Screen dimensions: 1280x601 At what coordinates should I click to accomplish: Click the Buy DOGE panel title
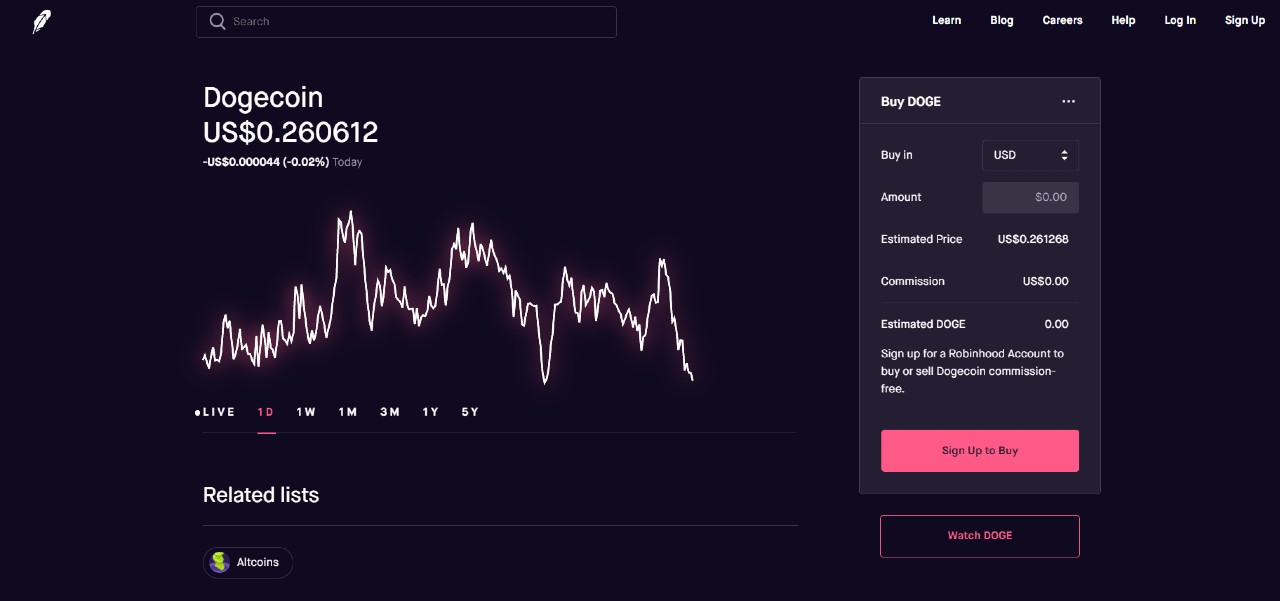pos(911,101)
